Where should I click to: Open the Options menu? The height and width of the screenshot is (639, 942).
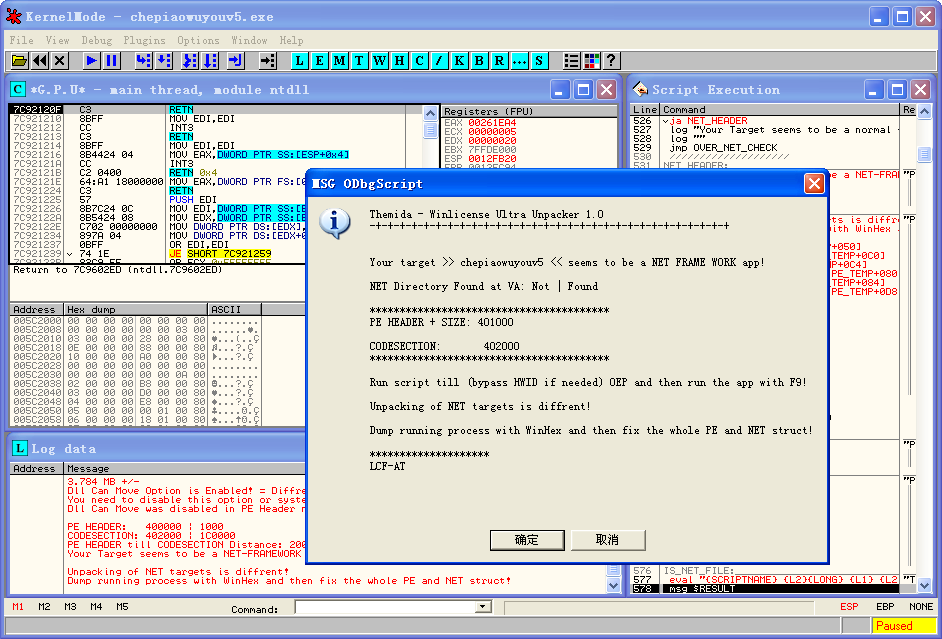[x=198, y=40]
